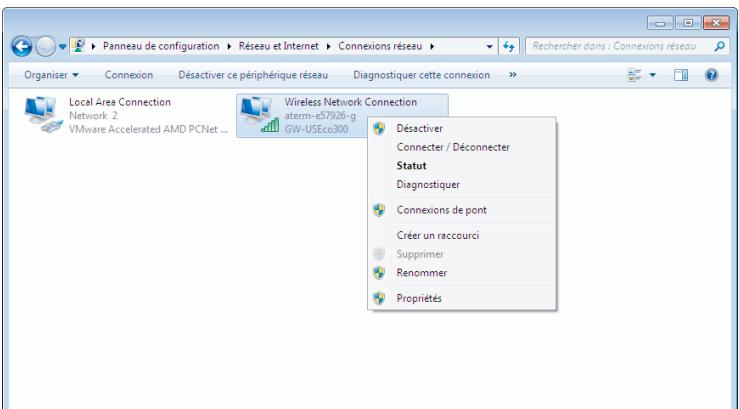The image size is (739, 409).
Task: Click Désactiver ce périphérique réseau
Action: (x=253, y=75)
